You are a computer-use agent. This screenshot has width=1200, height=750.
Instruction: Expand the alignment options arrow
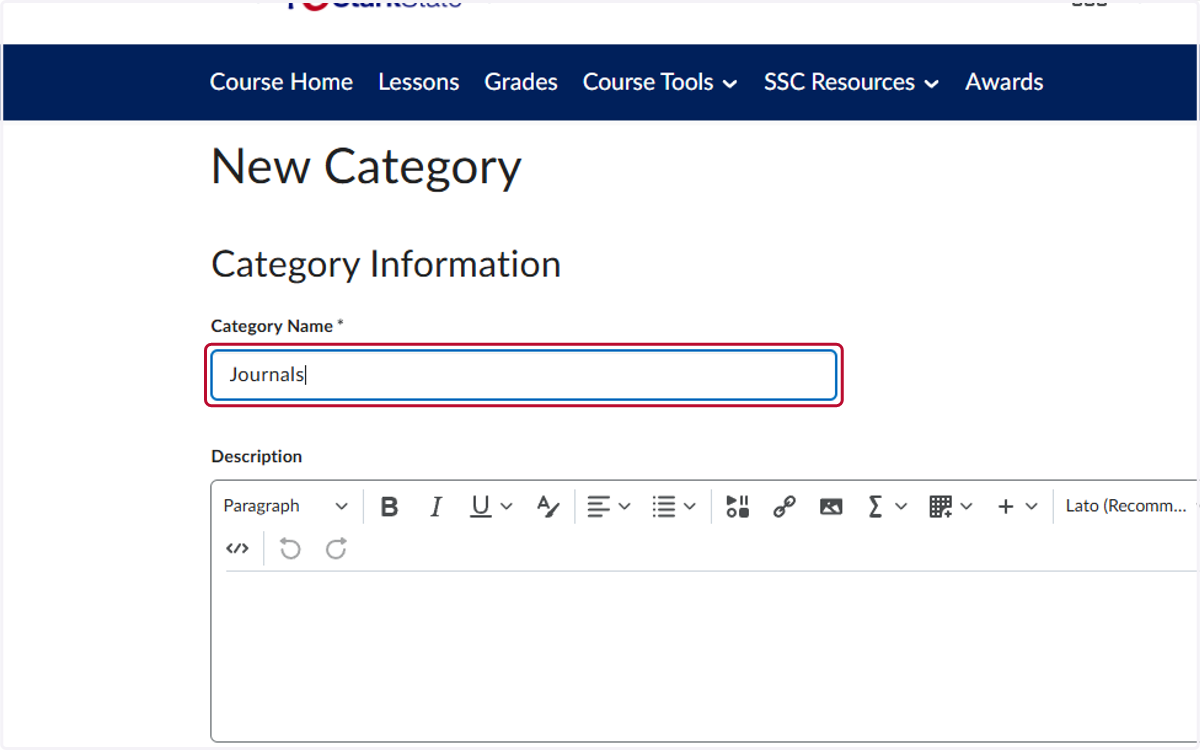(x=625, y=507)
